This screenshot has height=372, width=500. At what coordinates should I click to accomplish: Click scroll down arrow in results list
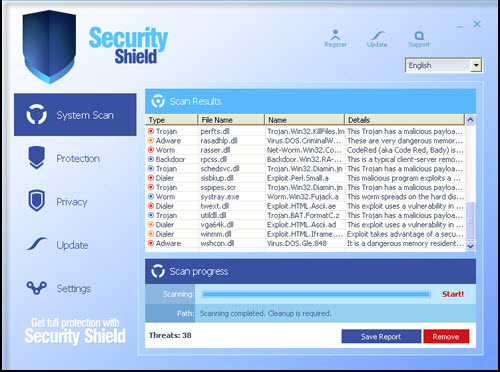click(470, 246)
